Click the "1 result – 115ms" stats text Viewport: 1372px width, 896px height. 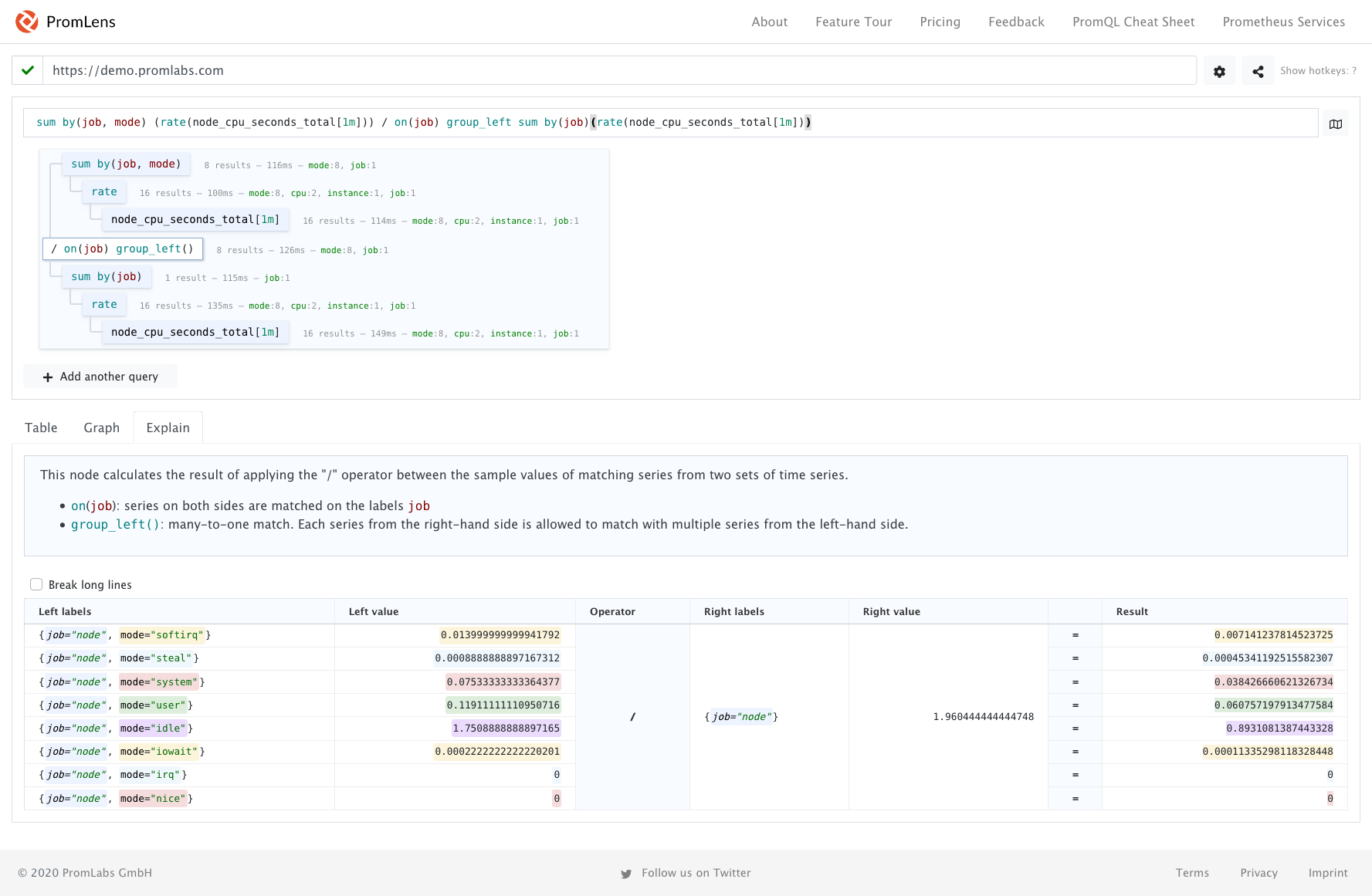pos(206,278)
